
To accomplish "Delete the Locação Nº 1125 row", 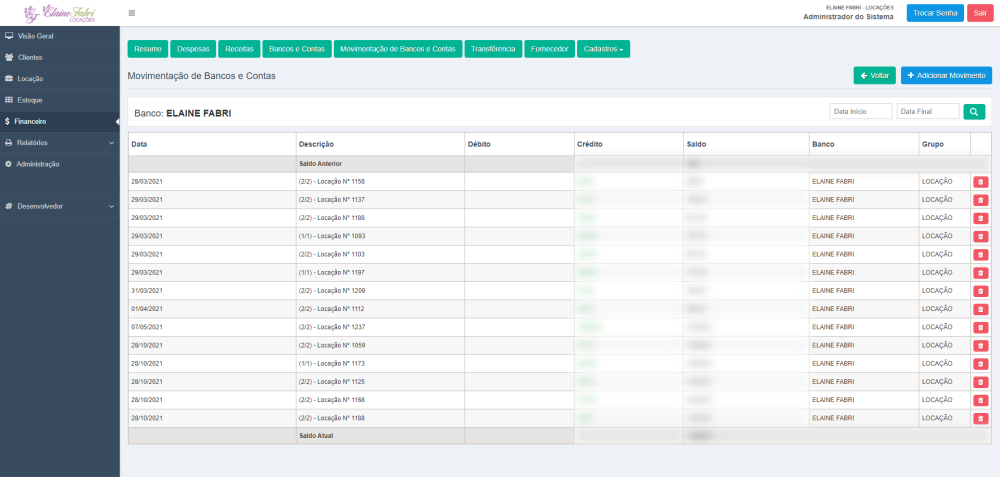I will (980, 382).
